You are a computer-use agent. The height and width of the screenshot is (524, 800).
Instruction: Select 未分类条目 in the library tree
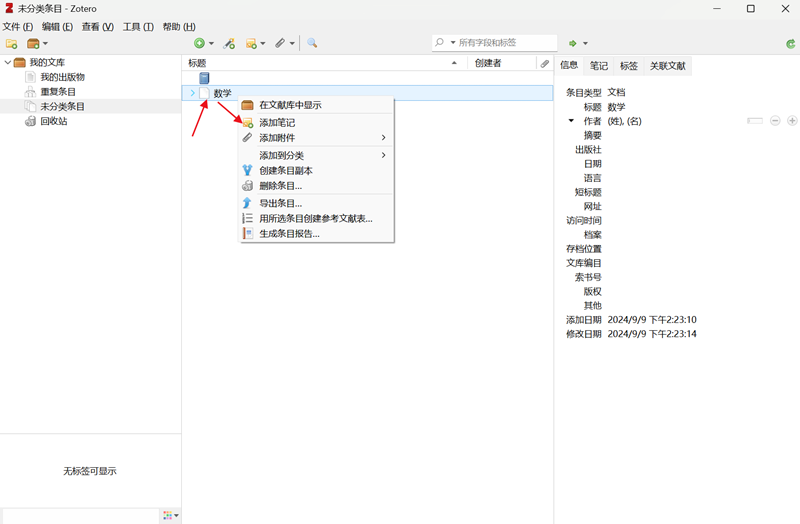63,107
